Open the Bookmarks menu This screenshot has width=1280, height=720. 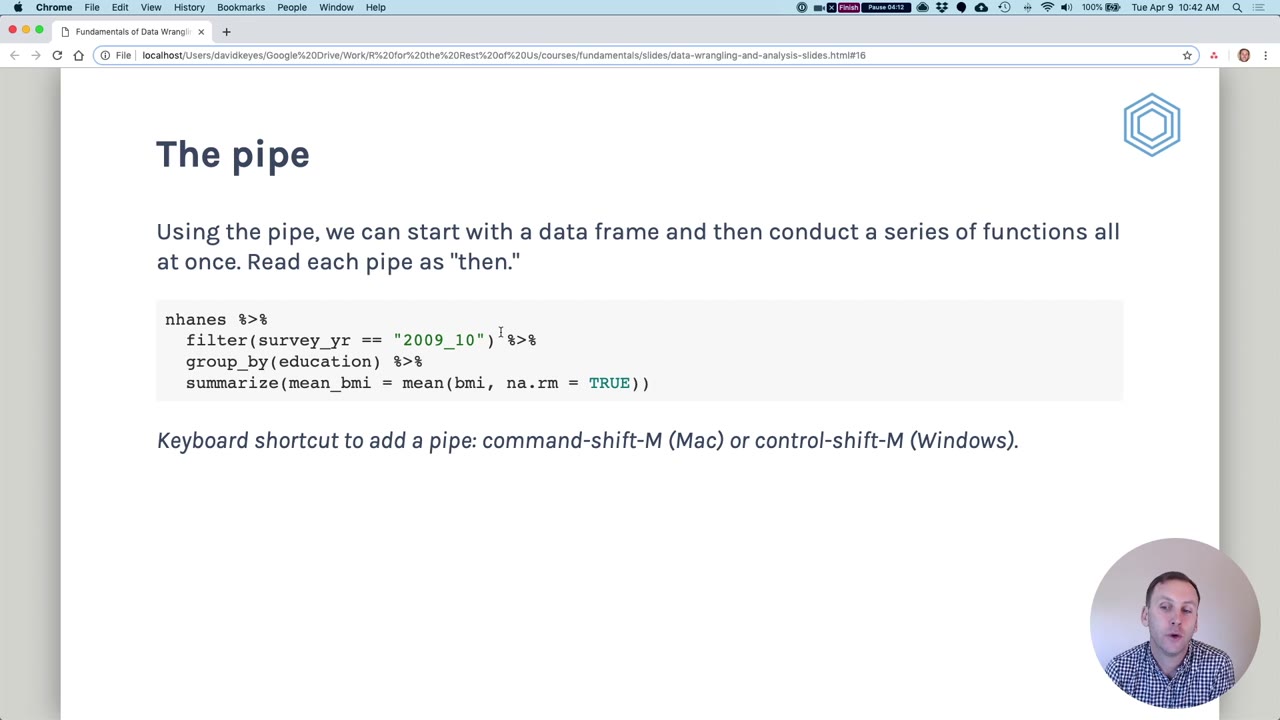pyautogui.click(x=241, y=7)
